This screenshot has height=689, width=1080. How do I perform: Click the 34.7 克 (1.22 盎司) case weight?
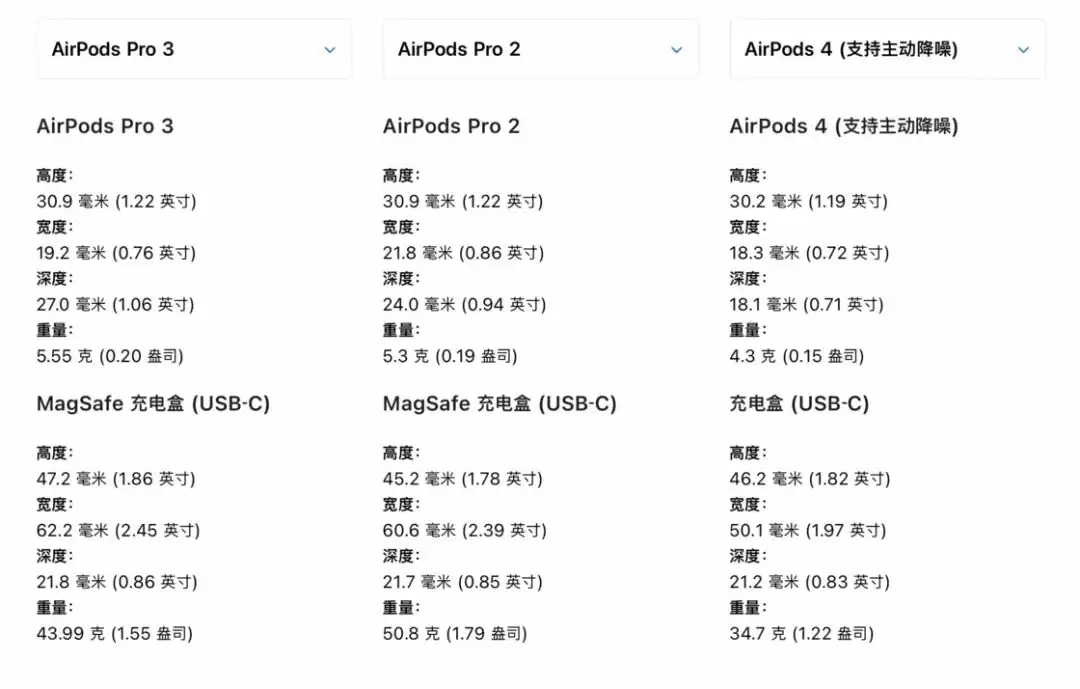pyautogui.click(x=801, y=633)
